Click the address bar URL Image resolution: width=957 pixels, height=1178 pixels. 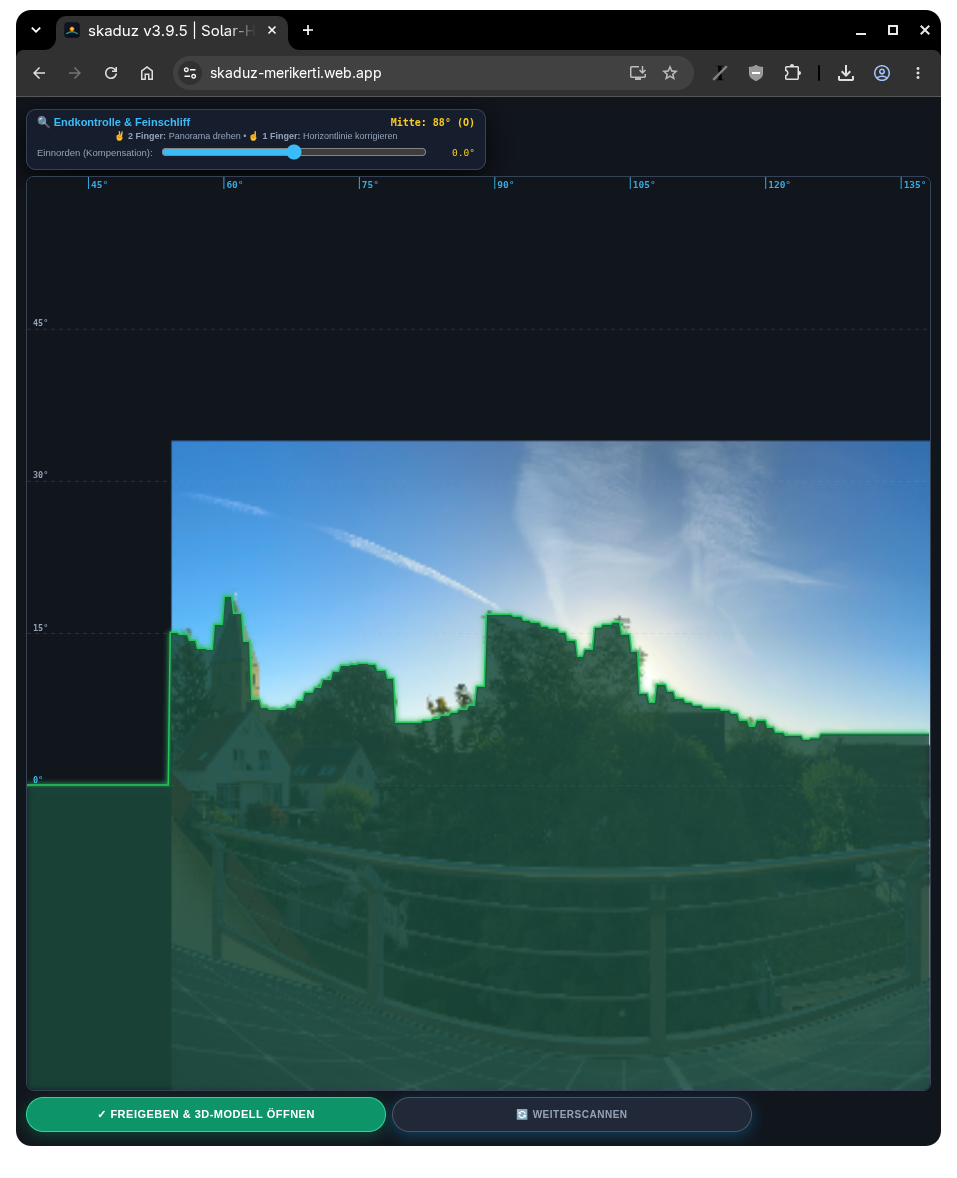(295, 73)
